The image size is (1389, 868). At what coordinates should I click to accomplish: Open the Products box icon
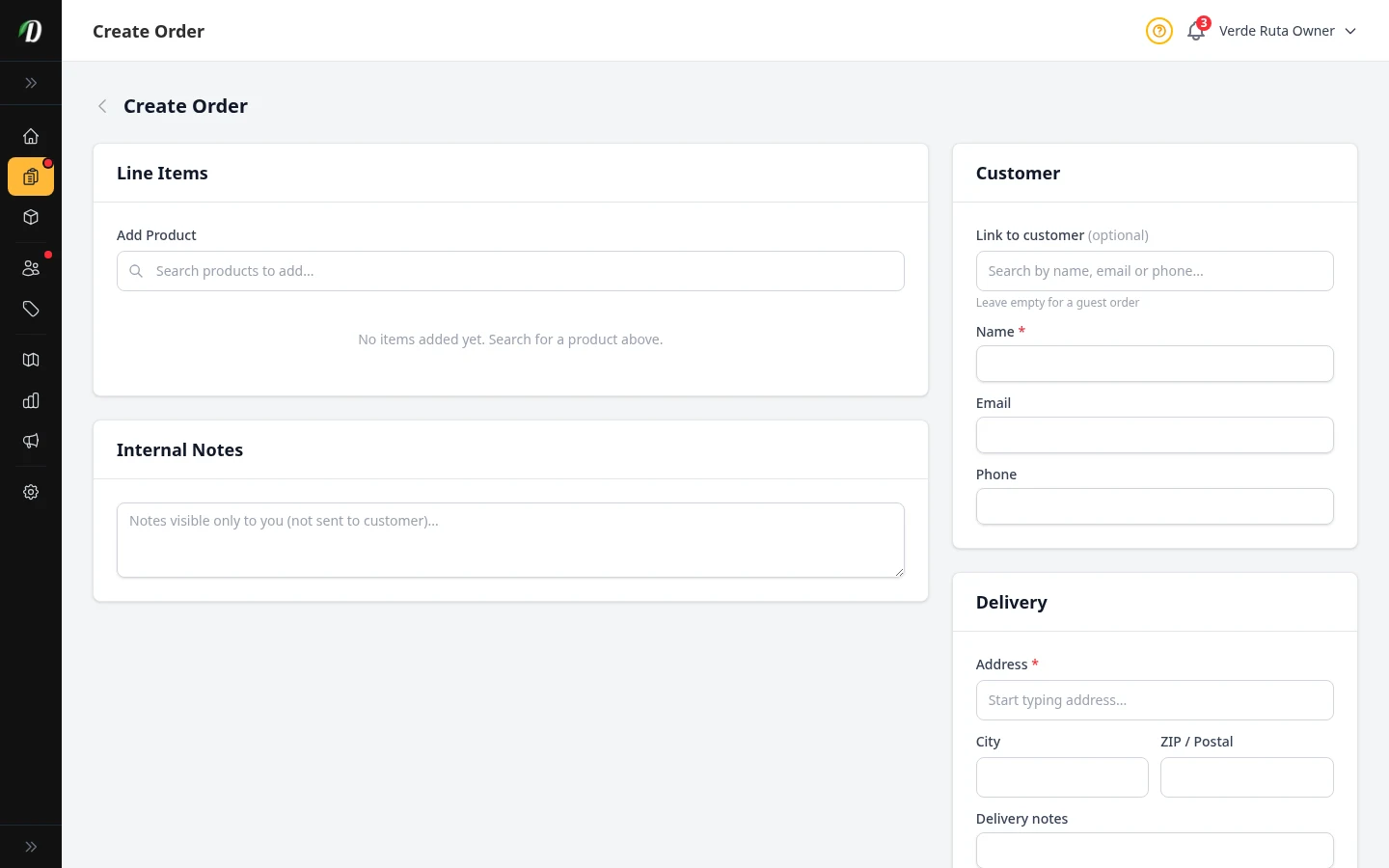pyautogui.click(x=31, y=217)
